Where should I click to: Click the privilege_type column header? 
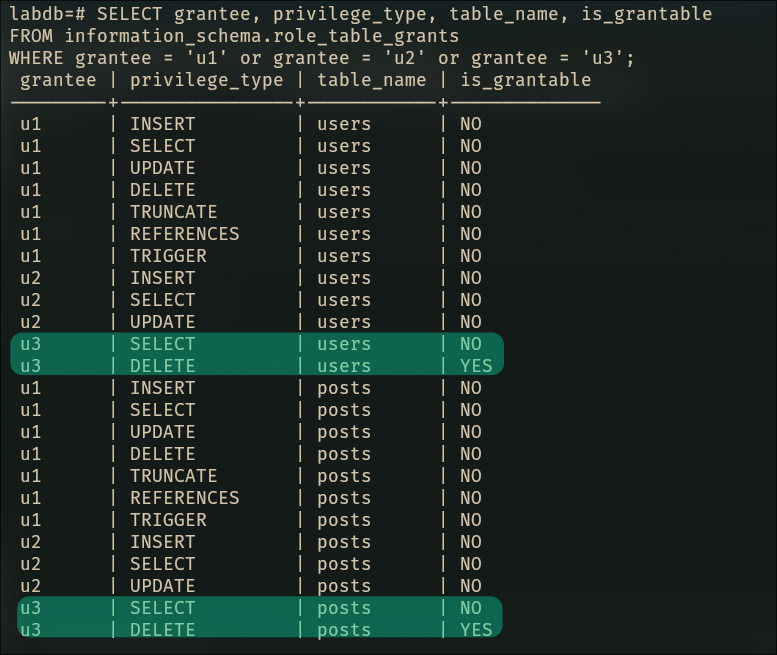[x=207, y=80]
